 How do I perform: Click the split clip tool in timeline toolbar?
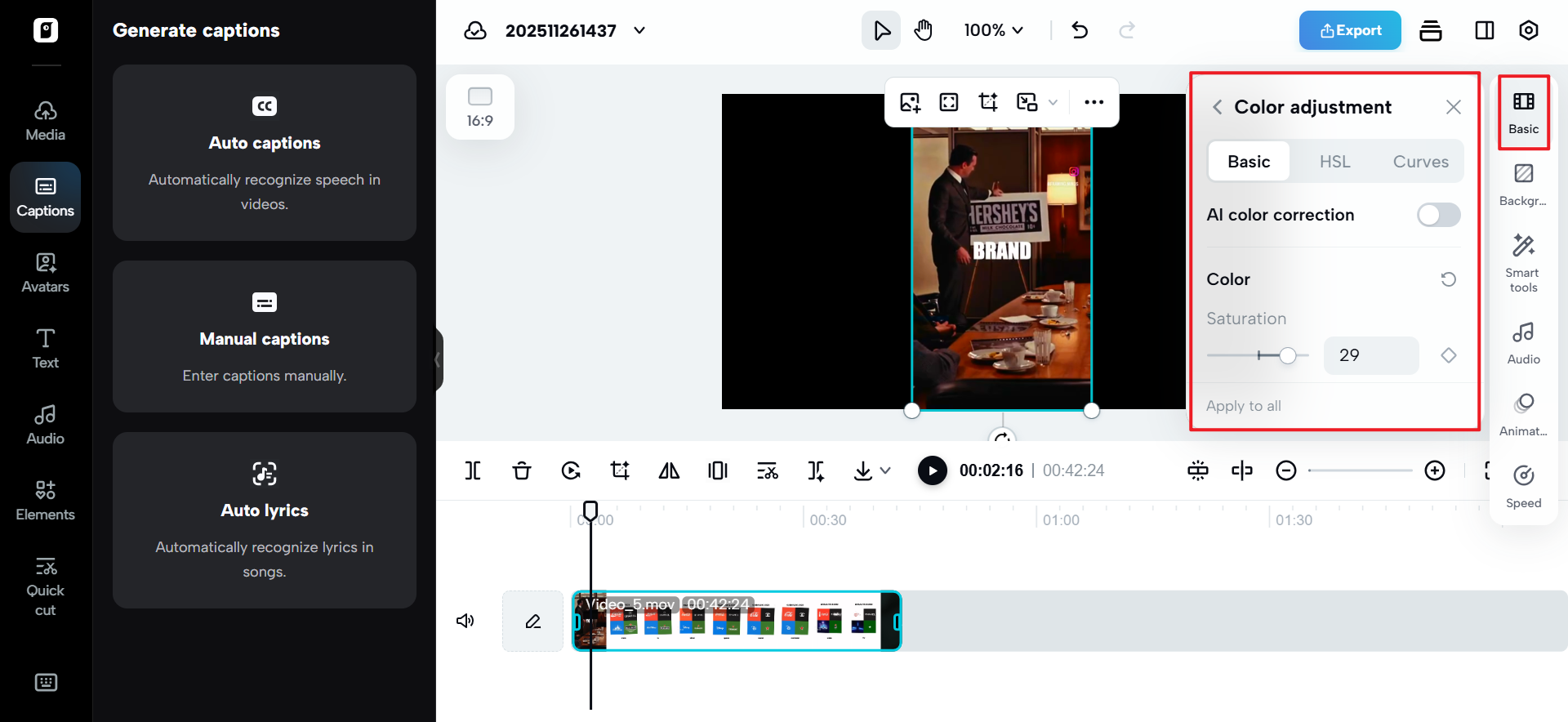[x=473, y=470]
